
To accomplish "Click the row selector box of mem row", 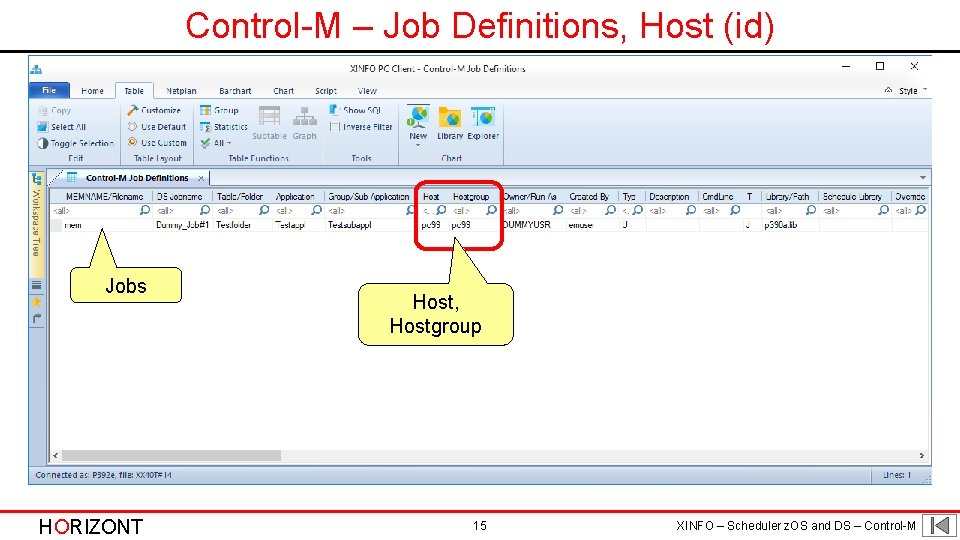I will (56, 225).
